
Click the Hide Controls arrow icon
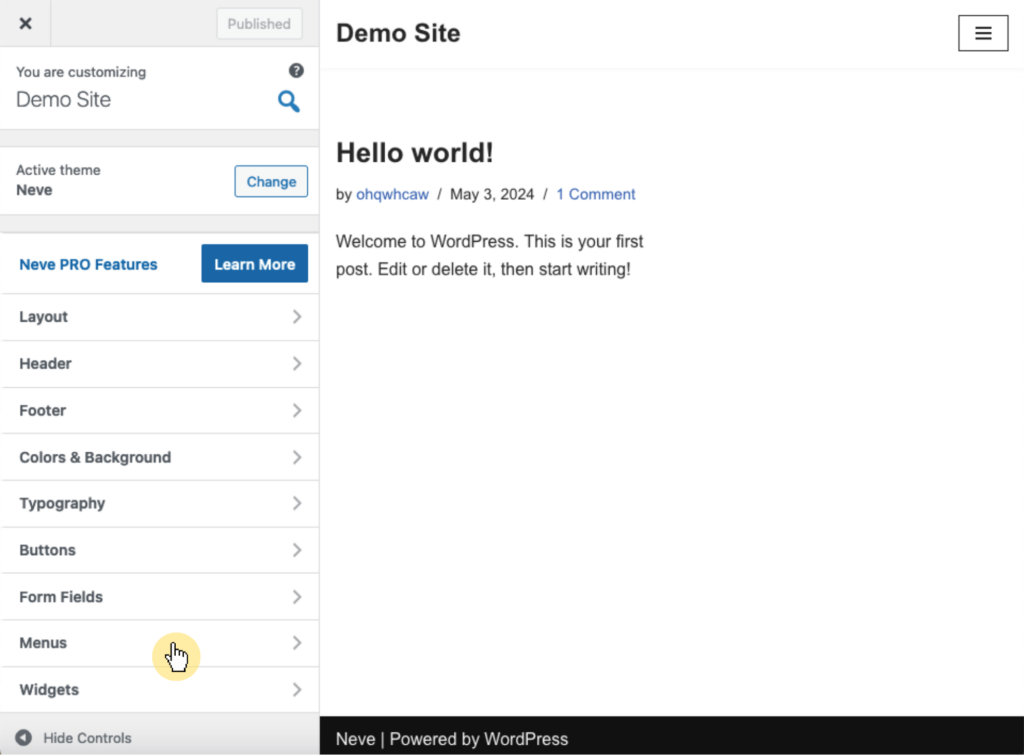click(24, 737)
